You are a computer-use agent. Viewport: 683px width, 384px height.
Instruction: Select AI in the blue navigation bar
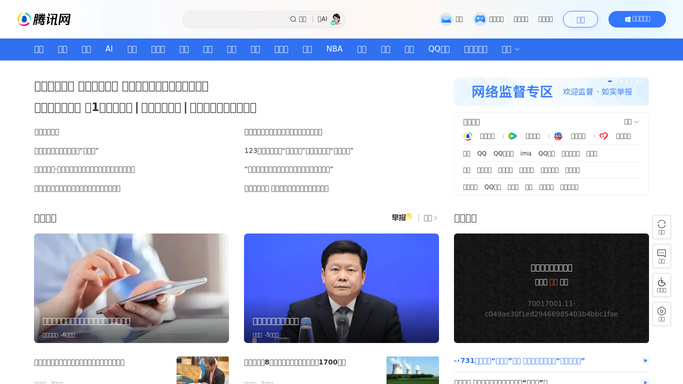tap(109, 49)
